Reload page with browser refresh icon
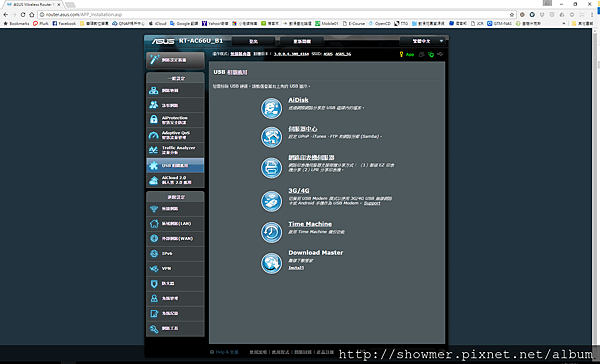600x364 pixels. click(x=23, y=15)
